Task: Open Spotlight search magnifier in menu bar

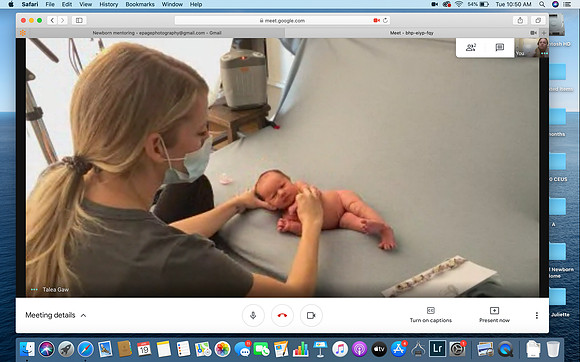Action: (x=542, y=4)
